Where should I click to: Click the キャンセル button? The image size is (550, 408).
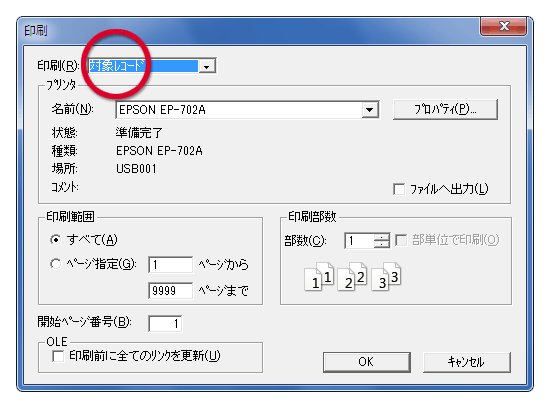pos(467,362)
